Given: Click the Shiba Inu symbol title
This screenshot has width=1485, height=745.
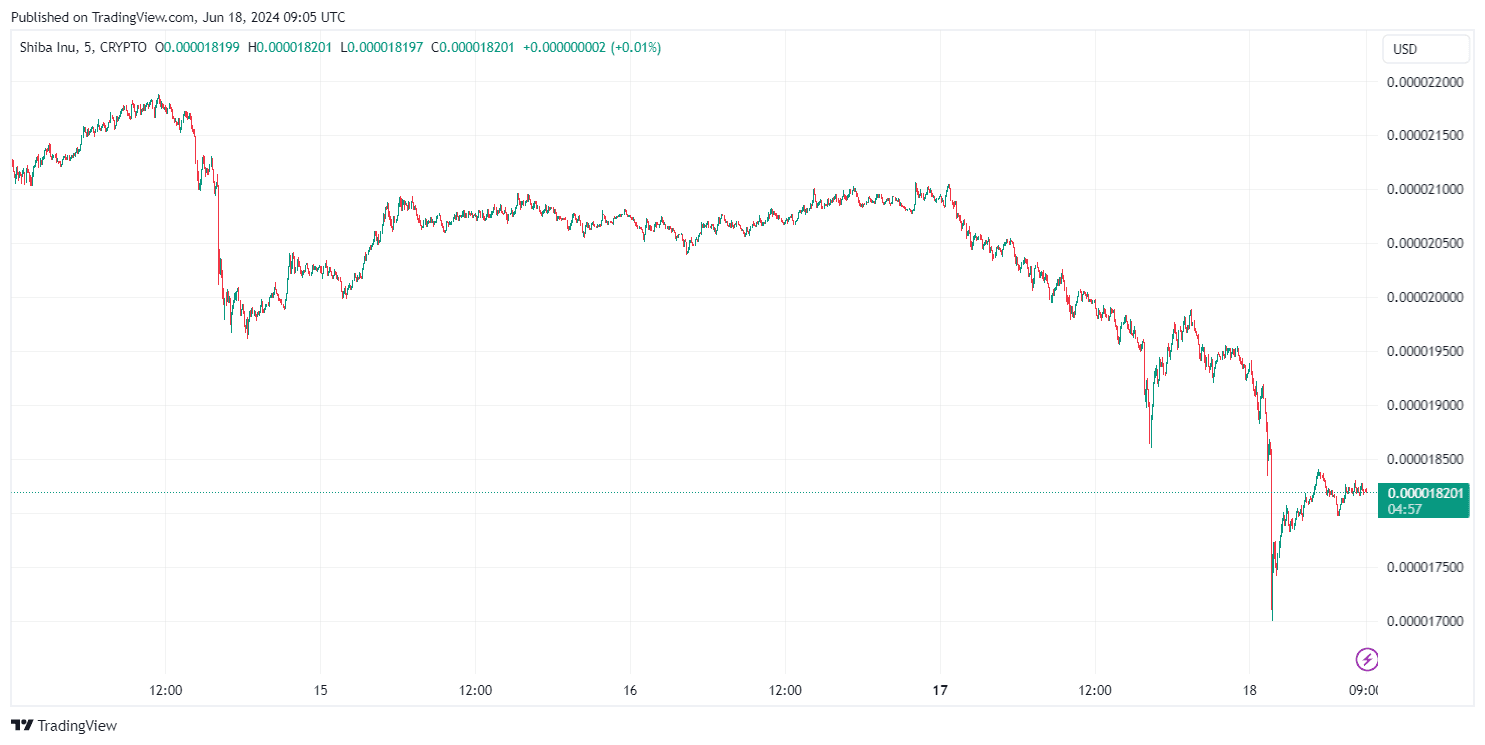Looking at the screenshot, I should click(83, 47).
